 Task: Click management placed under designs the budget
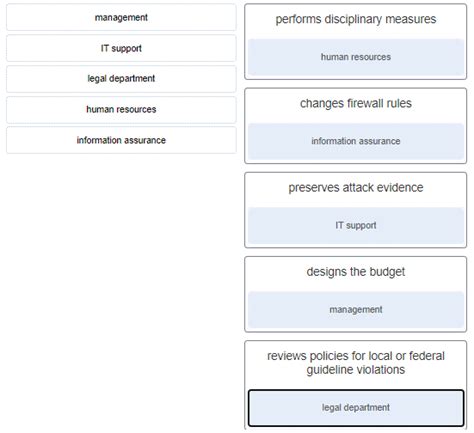point(356,310)
